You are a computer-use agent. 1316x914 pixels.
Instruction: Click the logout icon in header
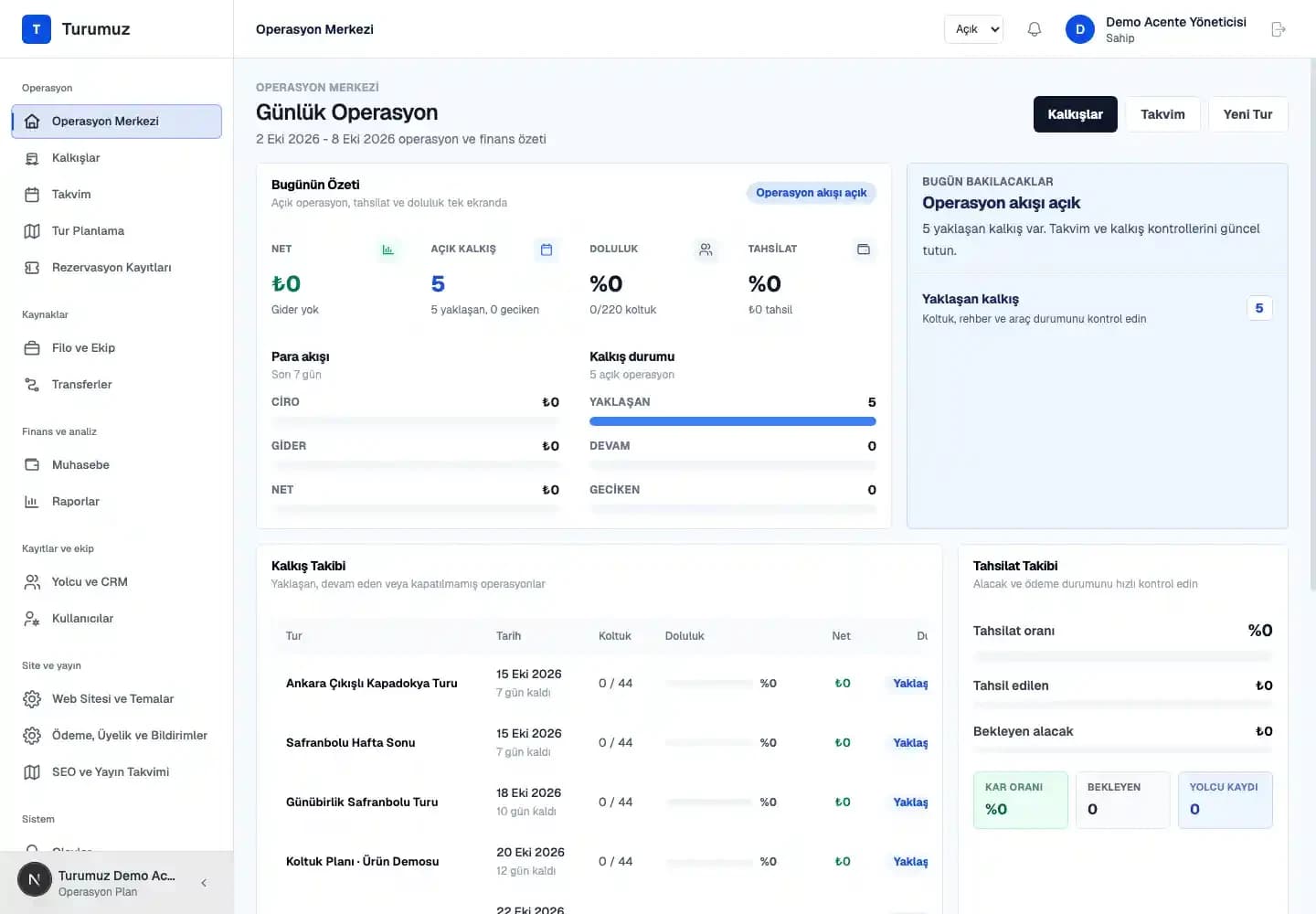1279,29
